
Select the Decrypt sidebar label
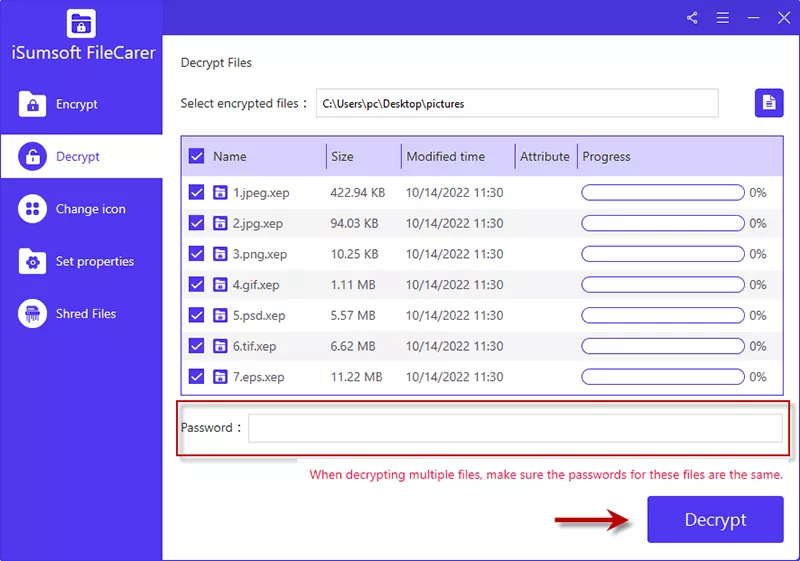78,157
